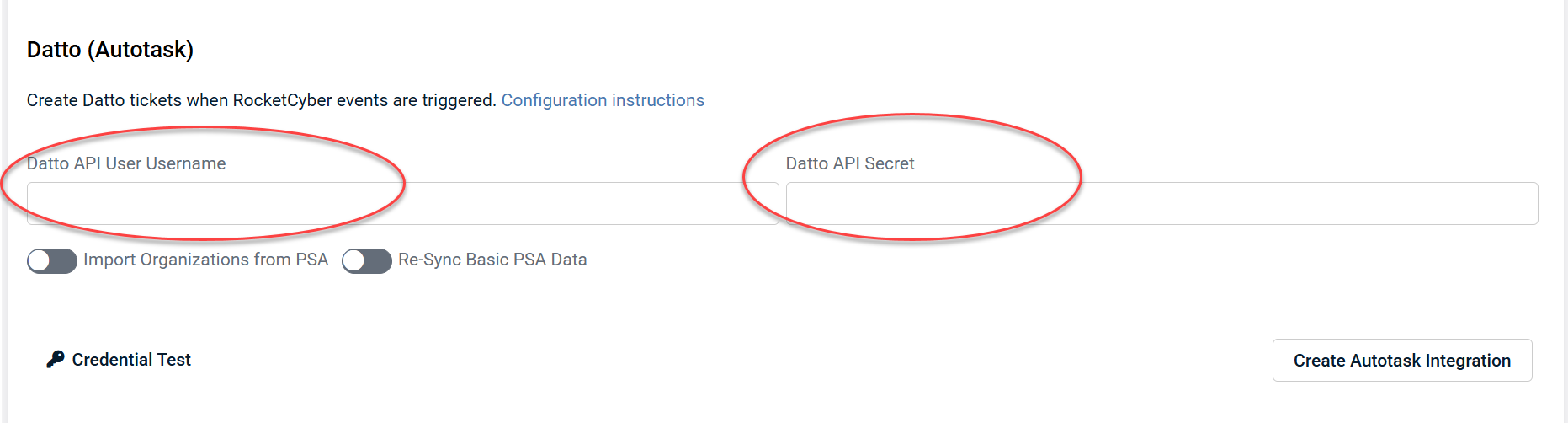Focus the Datto API Secret input box

tap(1161, 204)
